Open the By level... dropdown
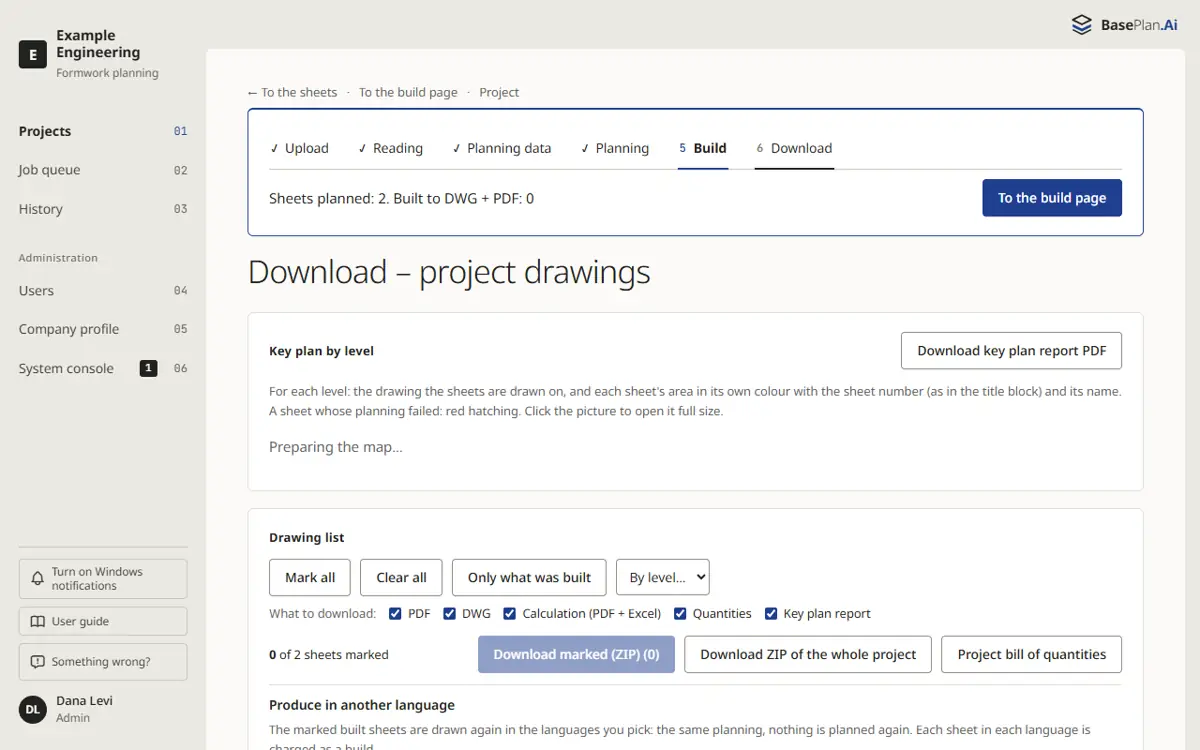 pos(663,577)
